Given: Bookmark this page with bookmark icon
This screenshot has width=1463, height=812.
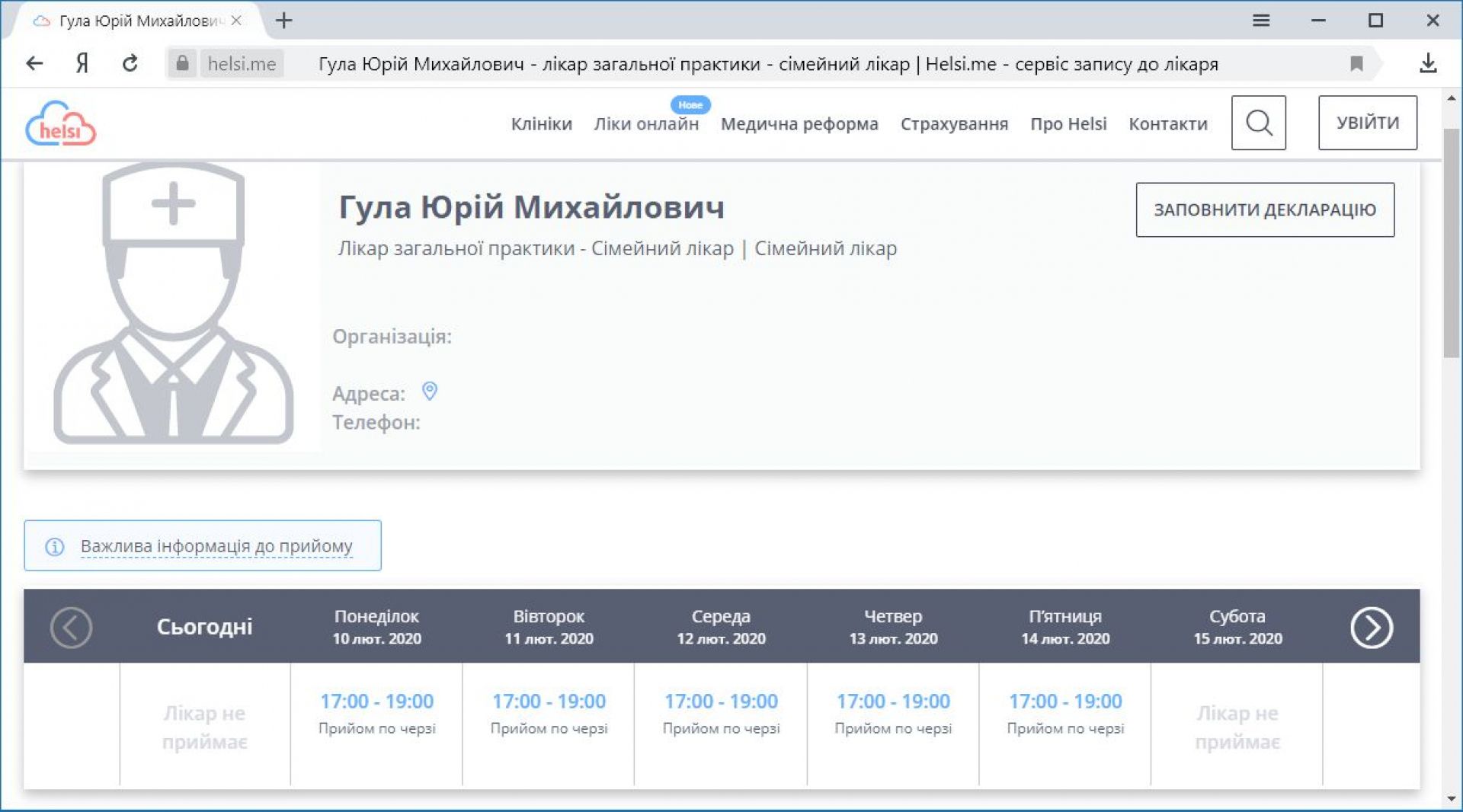Looking at the screenshot, I should coord(1356,63).
